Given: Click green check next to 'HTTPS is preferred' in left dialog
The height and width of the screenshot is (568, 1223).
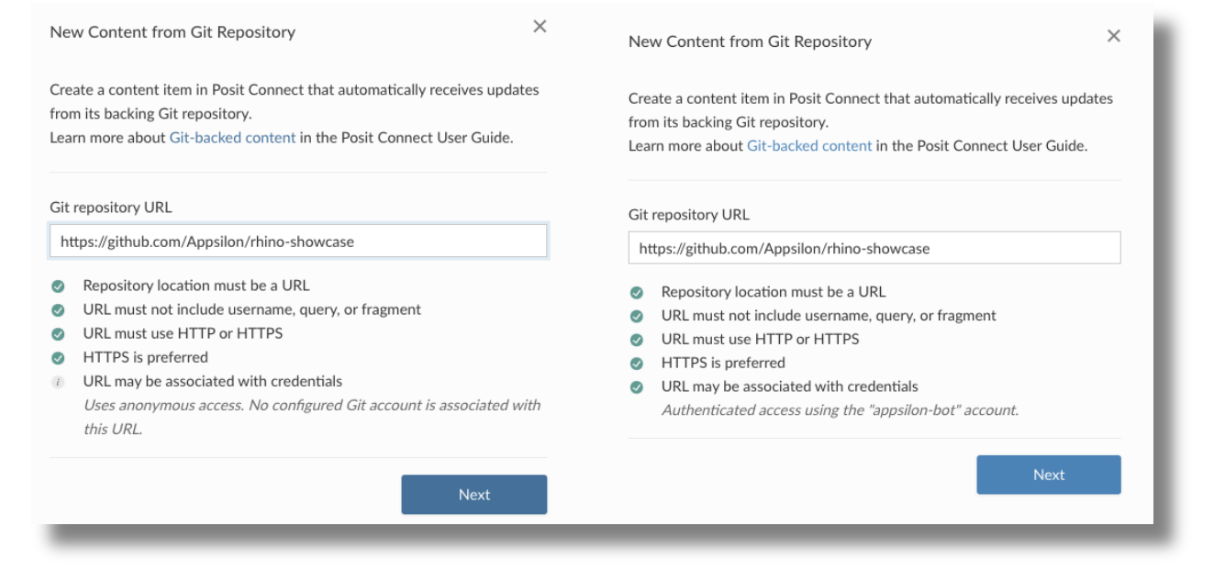Looking at the screenshot, I should tap(58, 358).
